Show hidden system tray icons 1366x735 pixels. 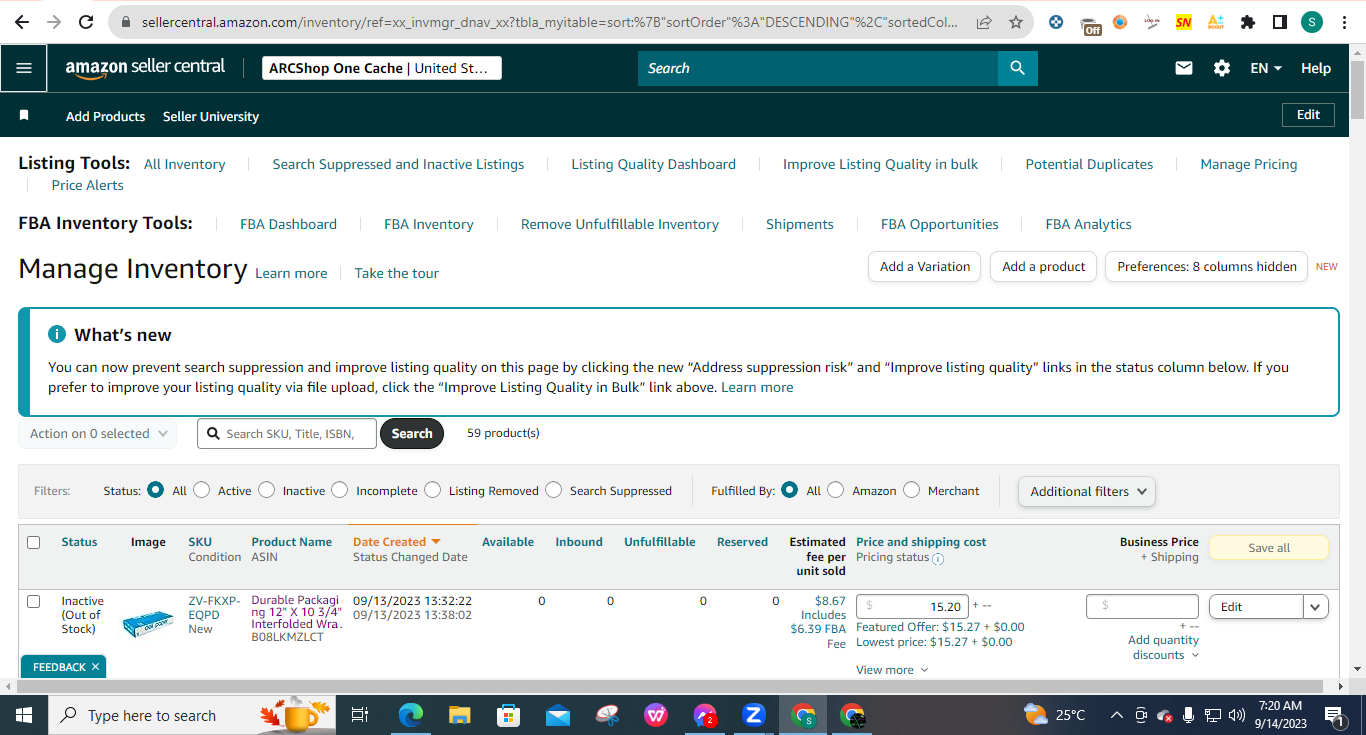1116,715
